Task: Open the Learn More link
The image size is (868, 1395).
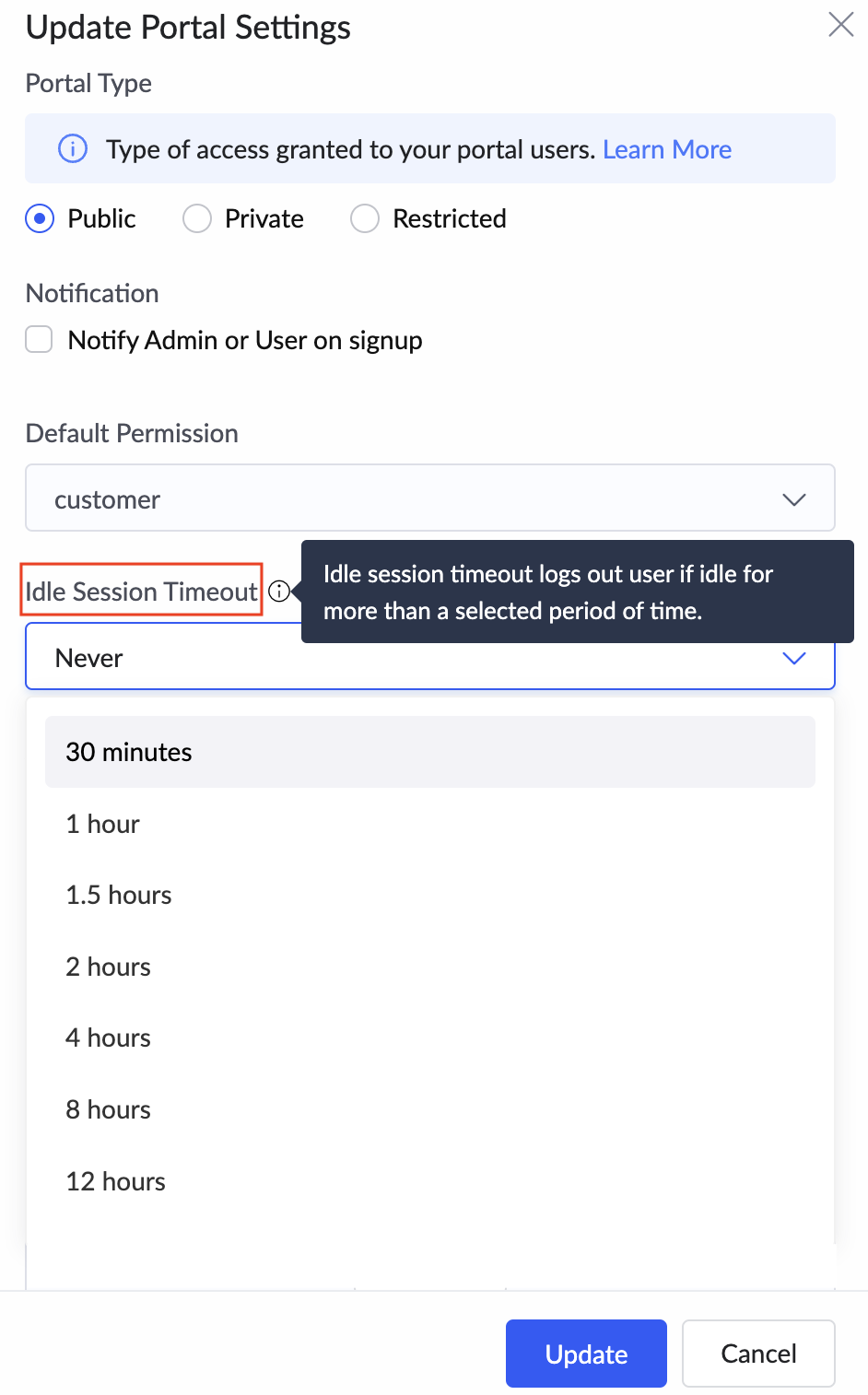Action: coord(667,149)
